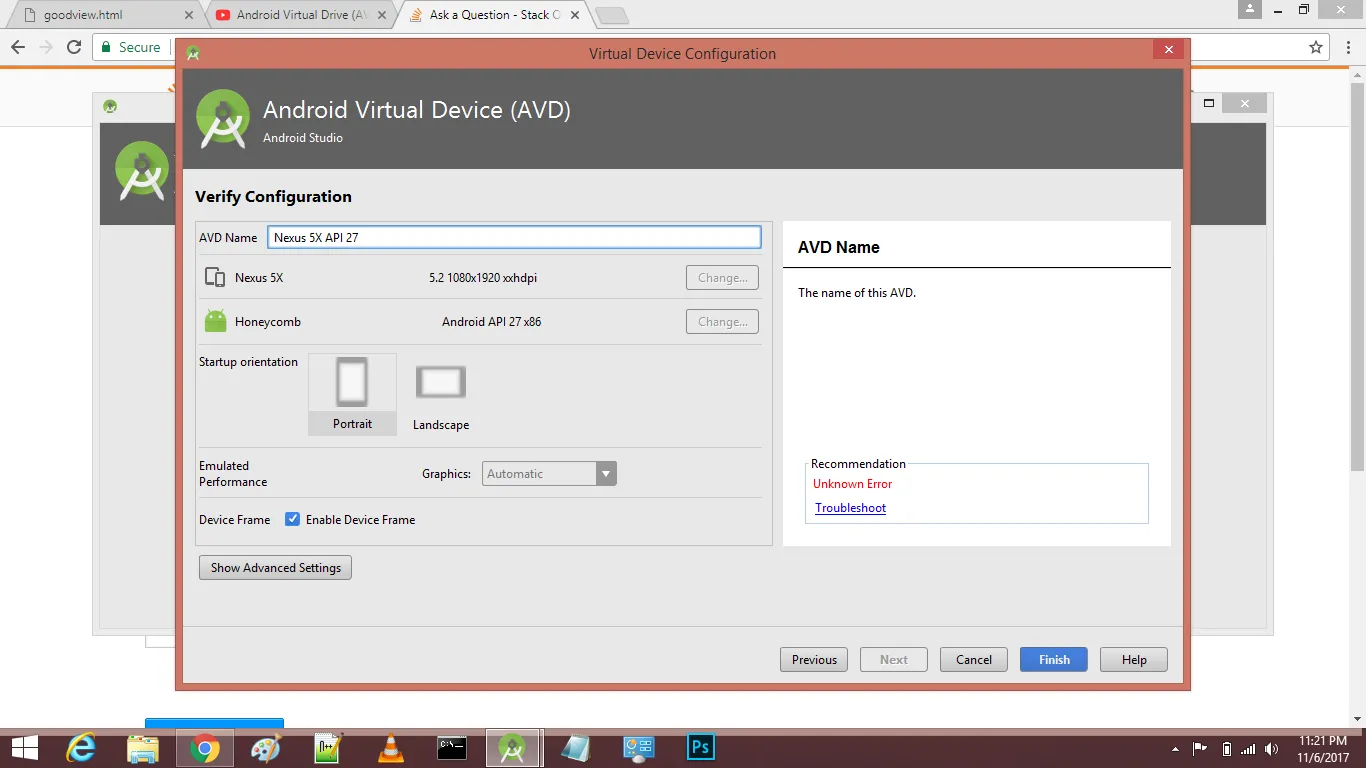Open Command Prompt from taskbar
This screenshot has height=768, width=1366.
pyautogui.click(x=452, y=748)
